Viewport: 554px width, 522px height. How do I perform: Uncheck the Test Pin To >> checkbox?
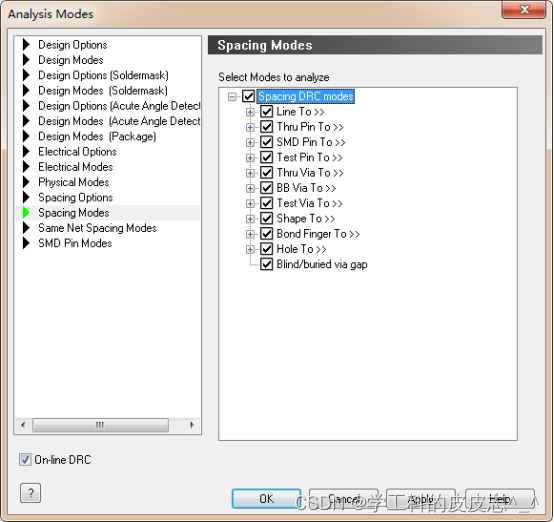266,157
